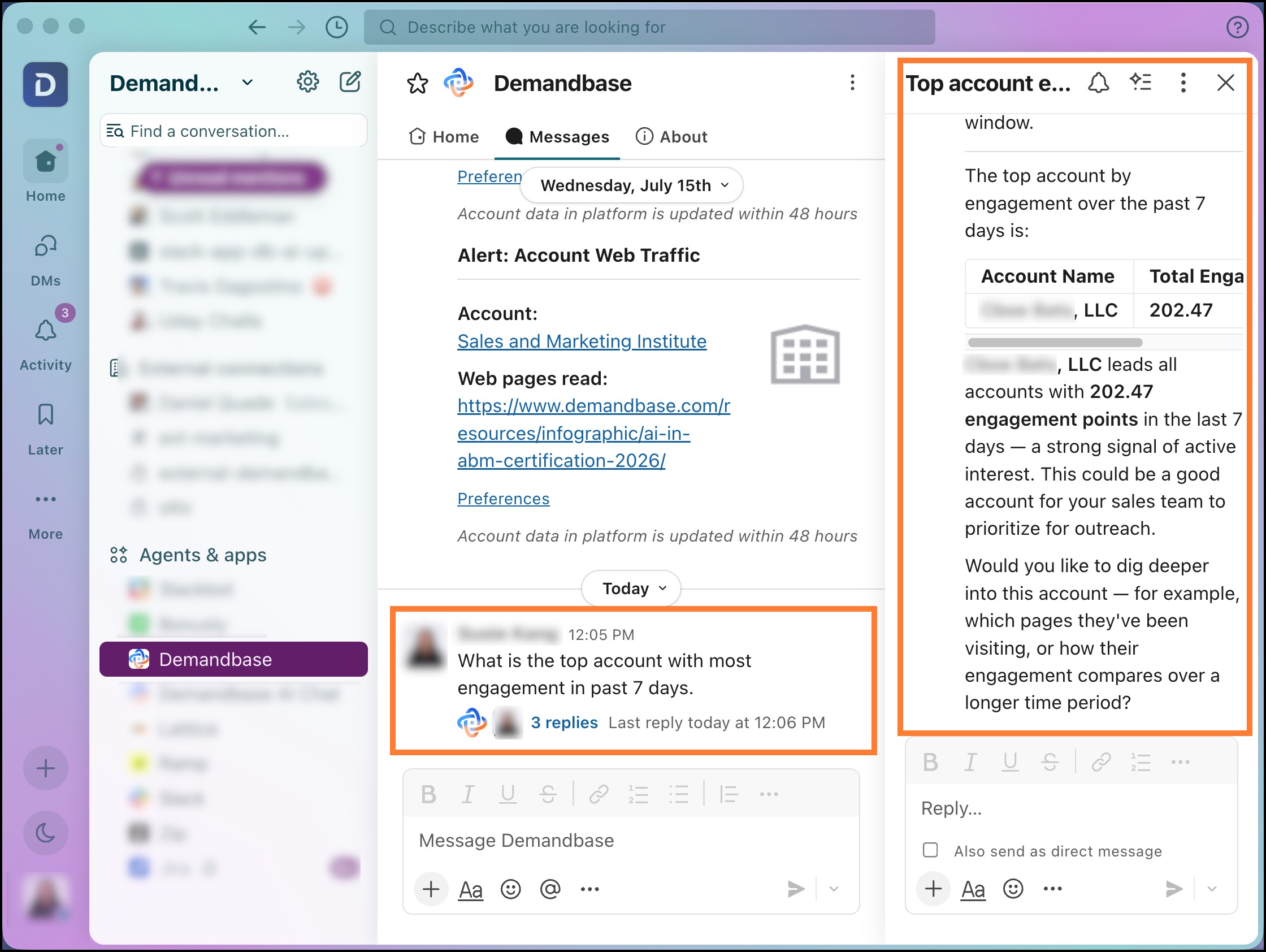Select Demandbase in Agents & apps list
The height and width of the screenshot is (952, 1266).
click(x=233, y=660)
